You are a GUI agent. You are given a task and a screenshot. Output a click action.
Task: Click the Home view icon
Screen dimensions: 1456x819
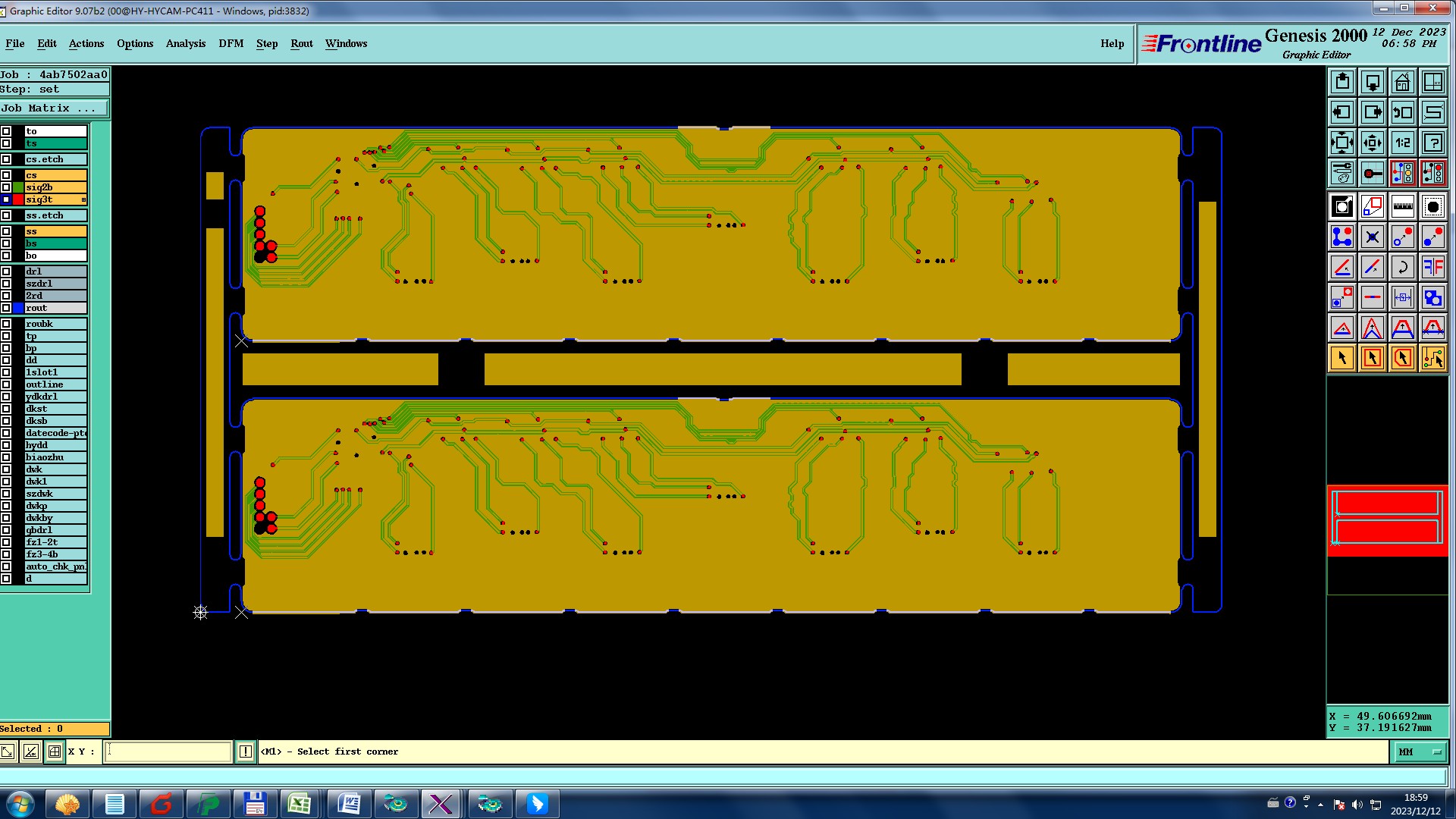pos(1402,82)
